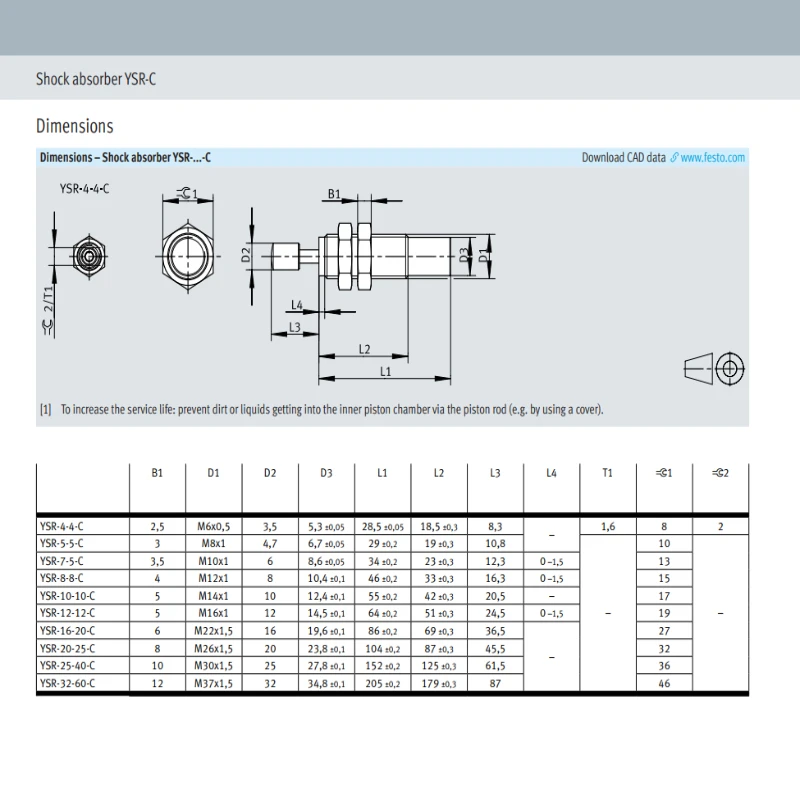Click the CAD data link chain icon
This screenshot has height=800, width=800.
click(674, 158)
